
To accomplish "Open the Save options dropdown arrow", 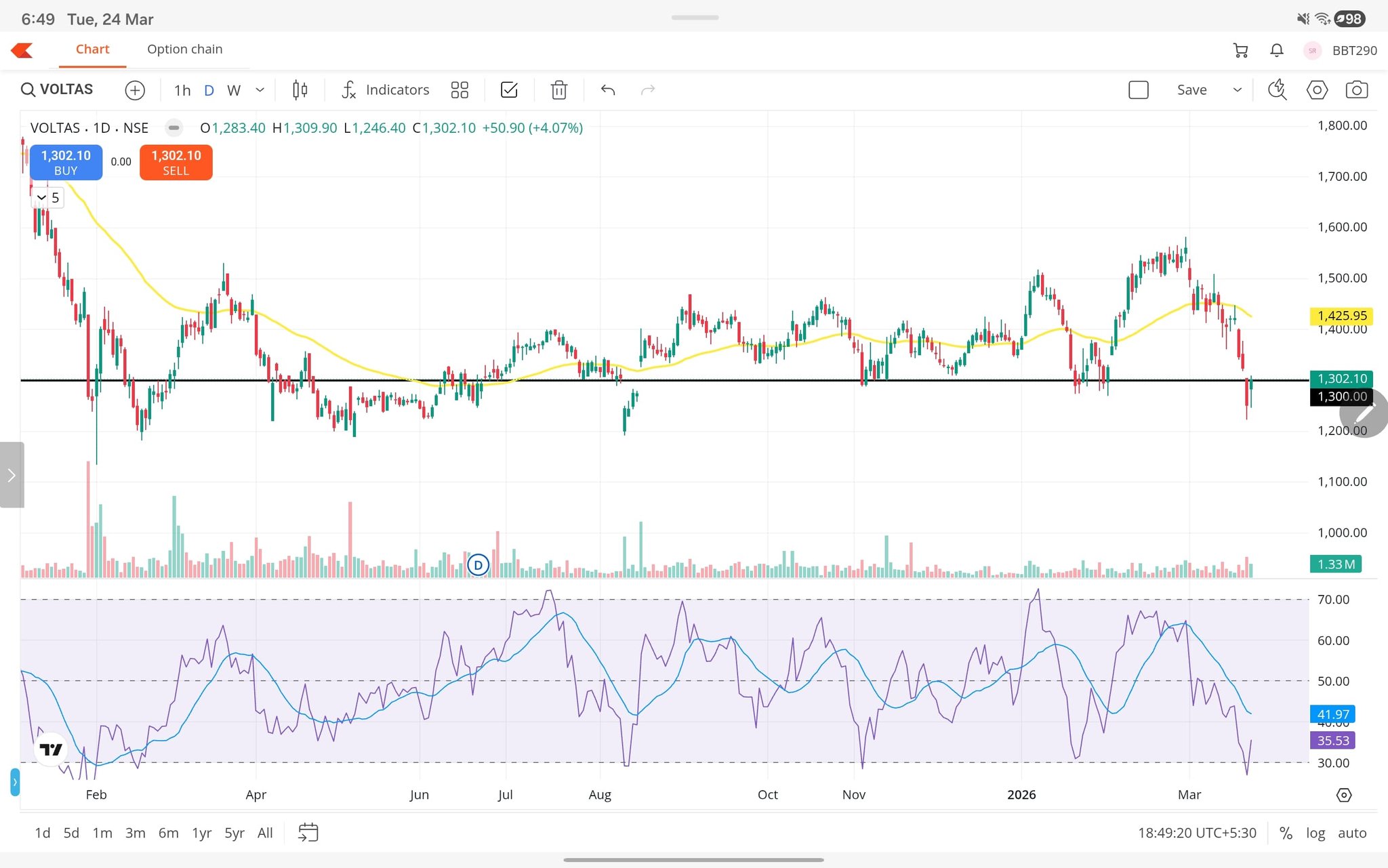I will (x=1237, y=90).
